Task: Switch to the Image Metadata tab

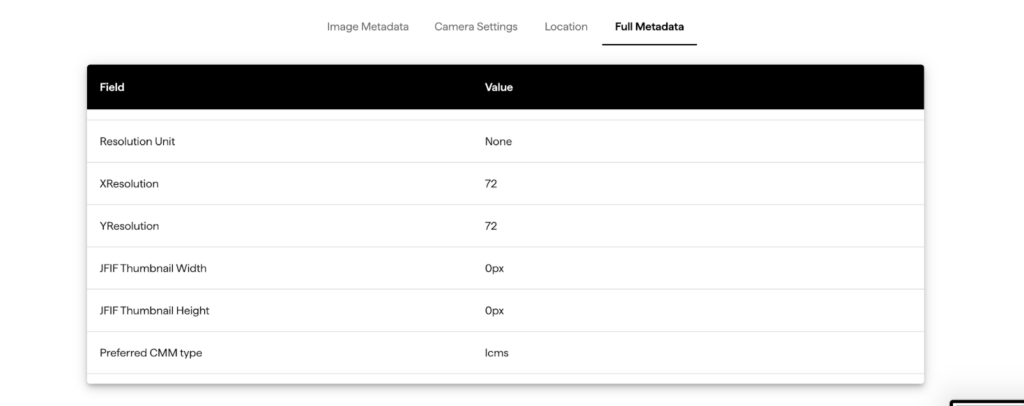Action: [367, 27]
